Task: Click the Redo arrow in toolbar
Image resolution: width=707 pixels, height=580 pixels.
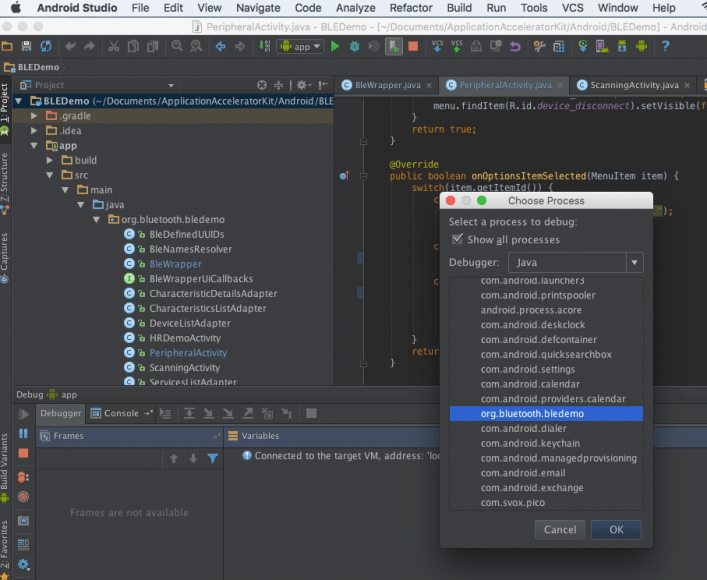Action: [89, 46]
